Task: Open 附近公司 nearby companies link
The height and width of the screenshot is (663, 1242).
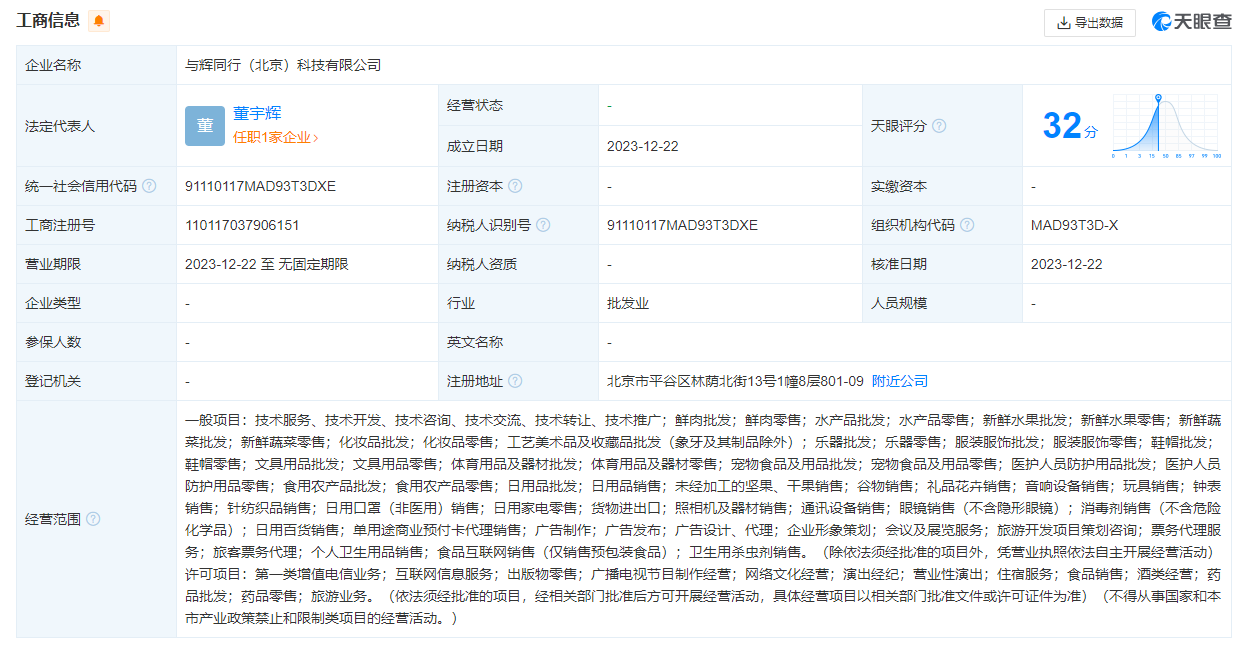Action: coord(900,381)
